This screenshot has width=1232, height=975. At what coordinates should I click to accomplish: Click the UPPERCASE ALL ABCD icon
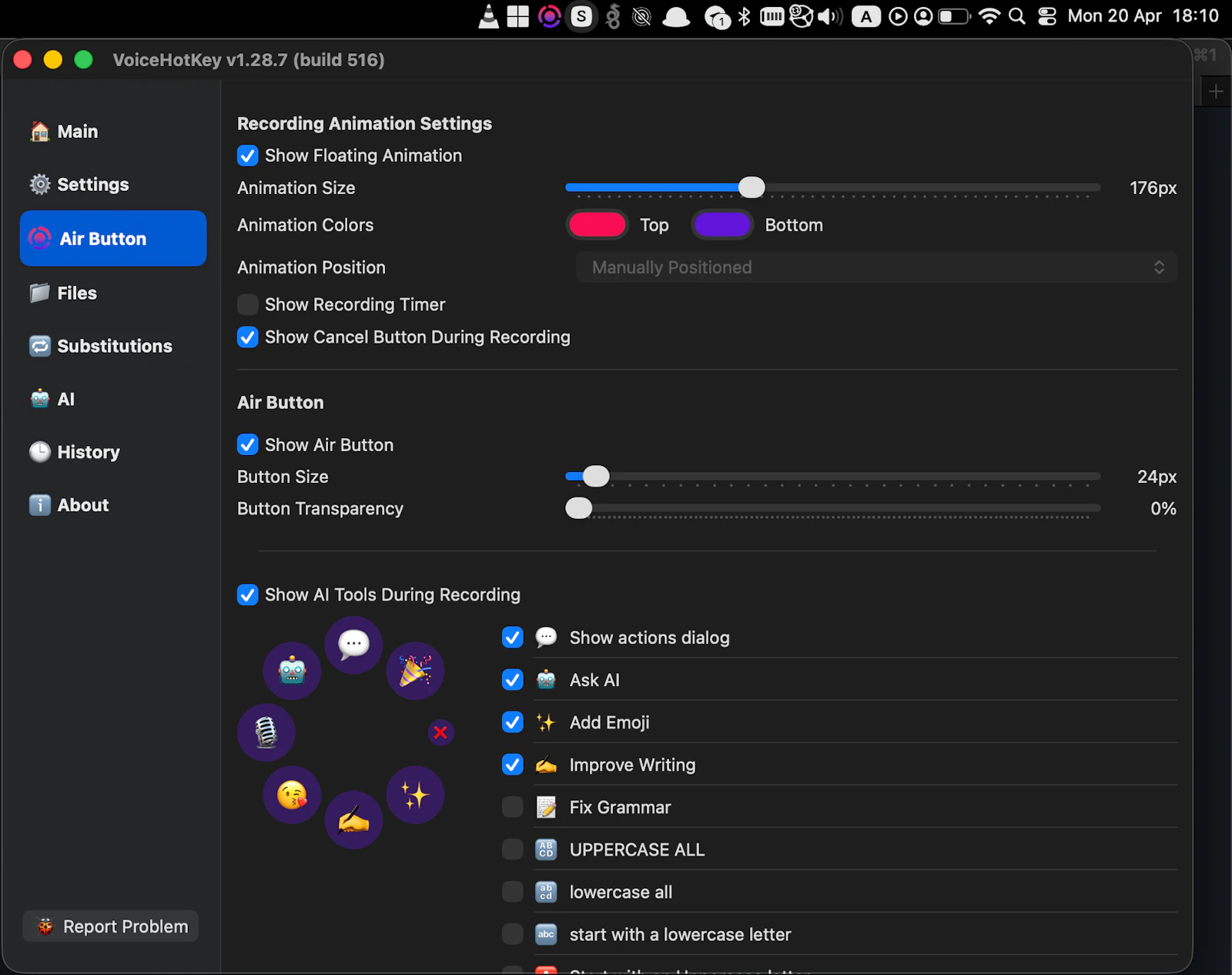click(x=546, y=849)
